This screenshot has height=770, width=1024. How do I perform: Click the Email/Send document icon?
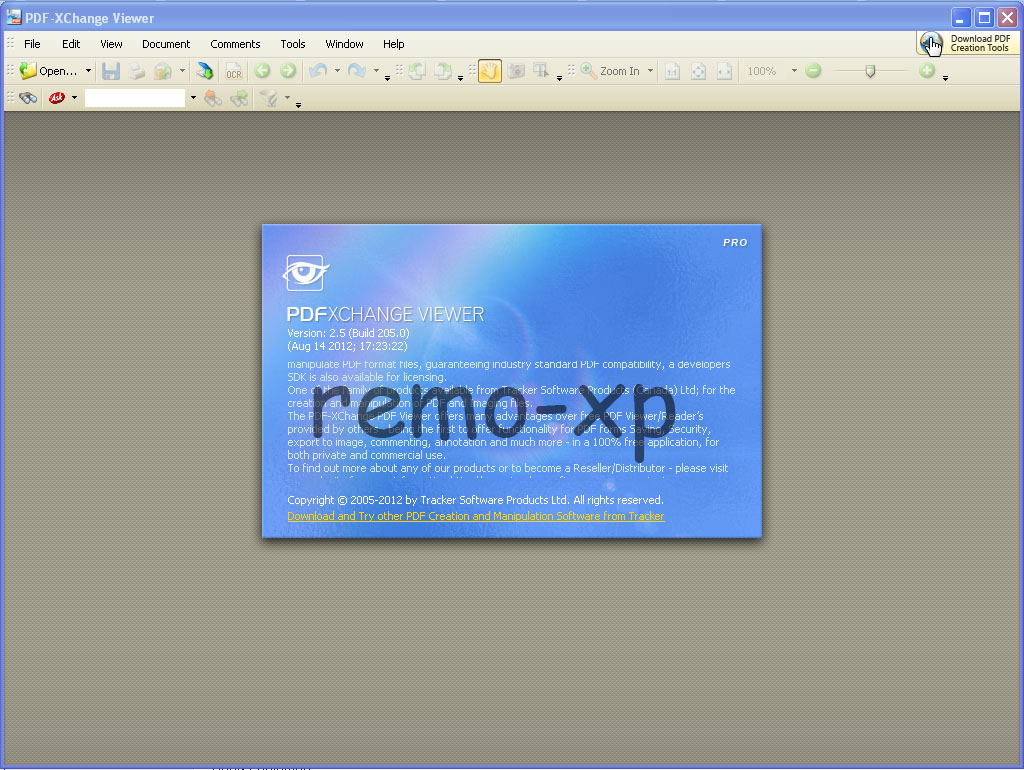coord(163,71)
